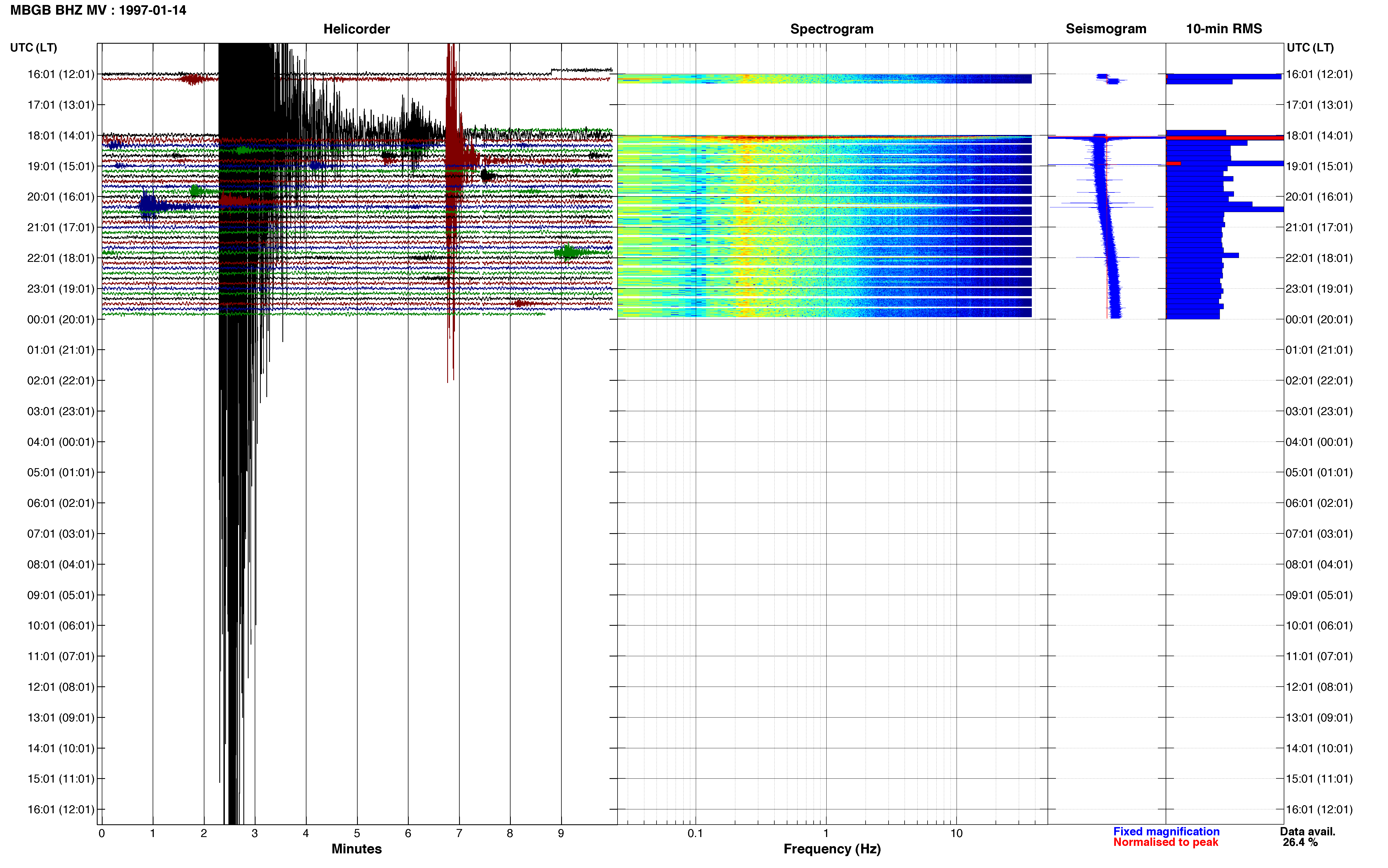Click left time label '18:01 (14:01)'
This screenshot has height=868, width=1388.
click(60, 135)
